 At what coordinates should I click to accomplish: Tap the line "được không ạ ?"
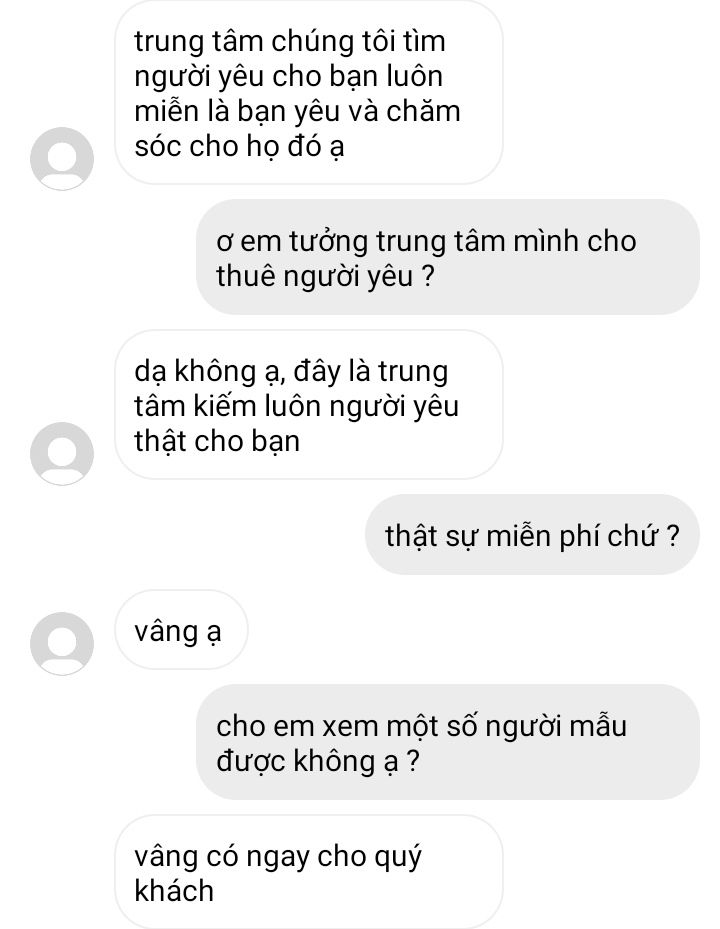coord(318,761)
